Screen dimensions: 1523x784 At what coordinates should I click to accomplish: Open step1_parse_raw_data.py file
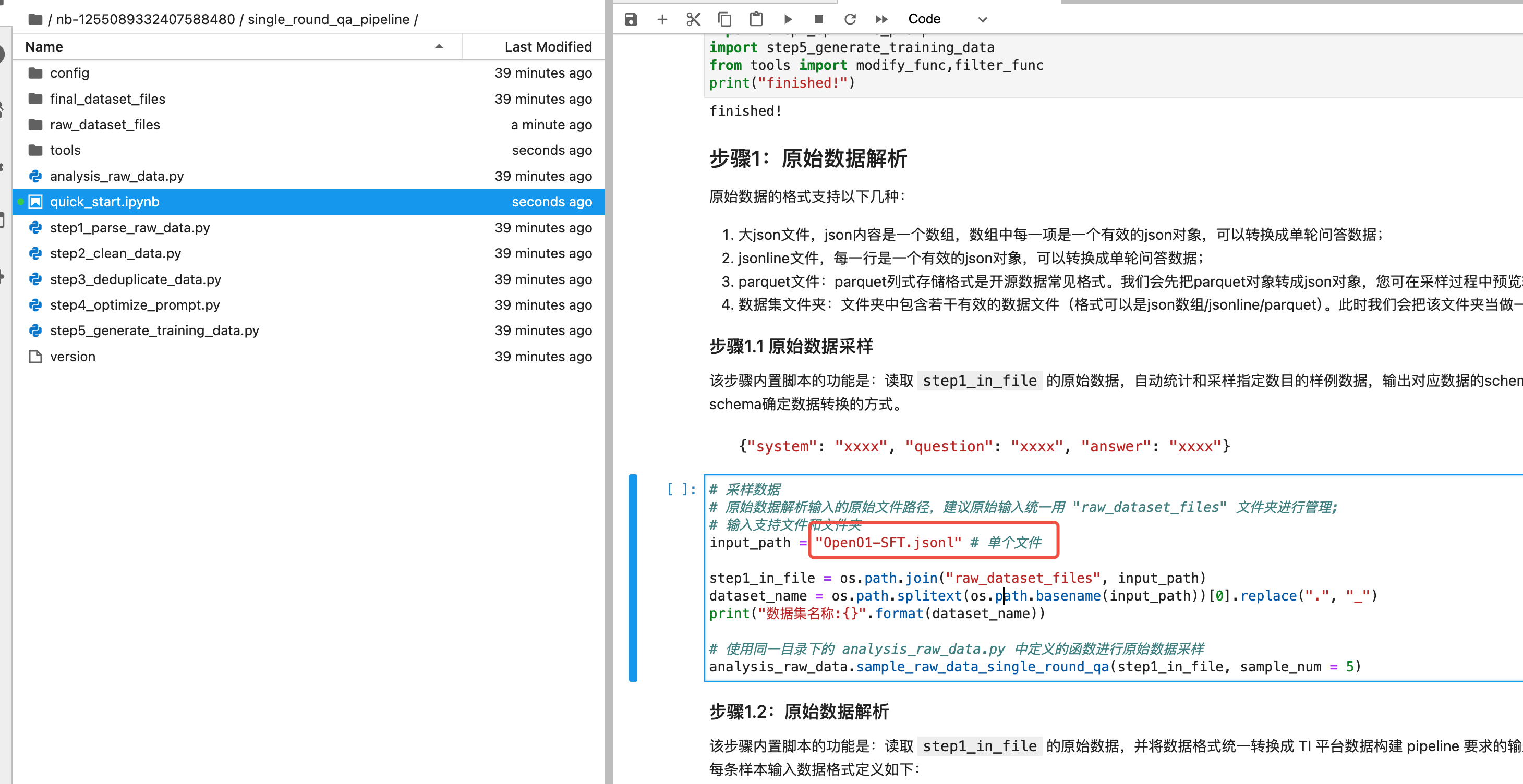129,228
